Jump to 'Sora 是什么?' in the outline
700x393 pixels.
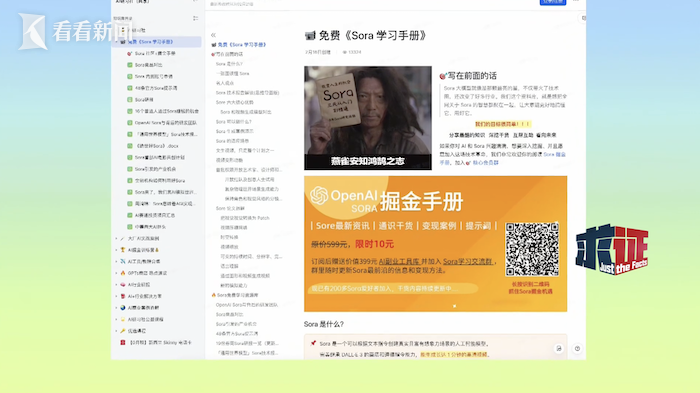click(229, 64)
